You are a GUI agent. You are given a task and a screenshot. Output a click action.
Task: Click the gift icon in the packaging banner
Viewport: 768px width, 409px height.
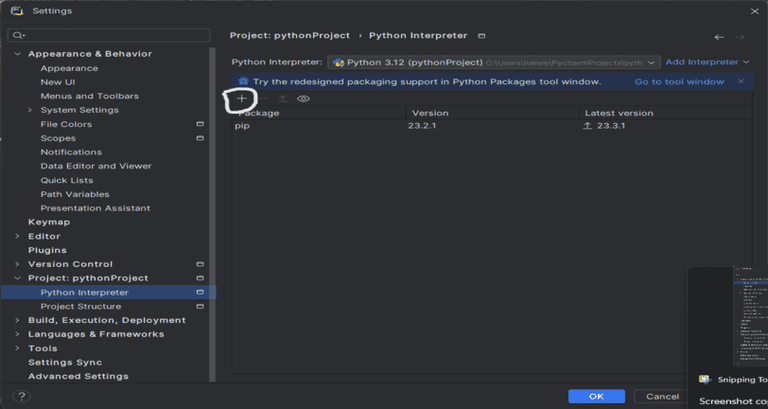[243, 81]
